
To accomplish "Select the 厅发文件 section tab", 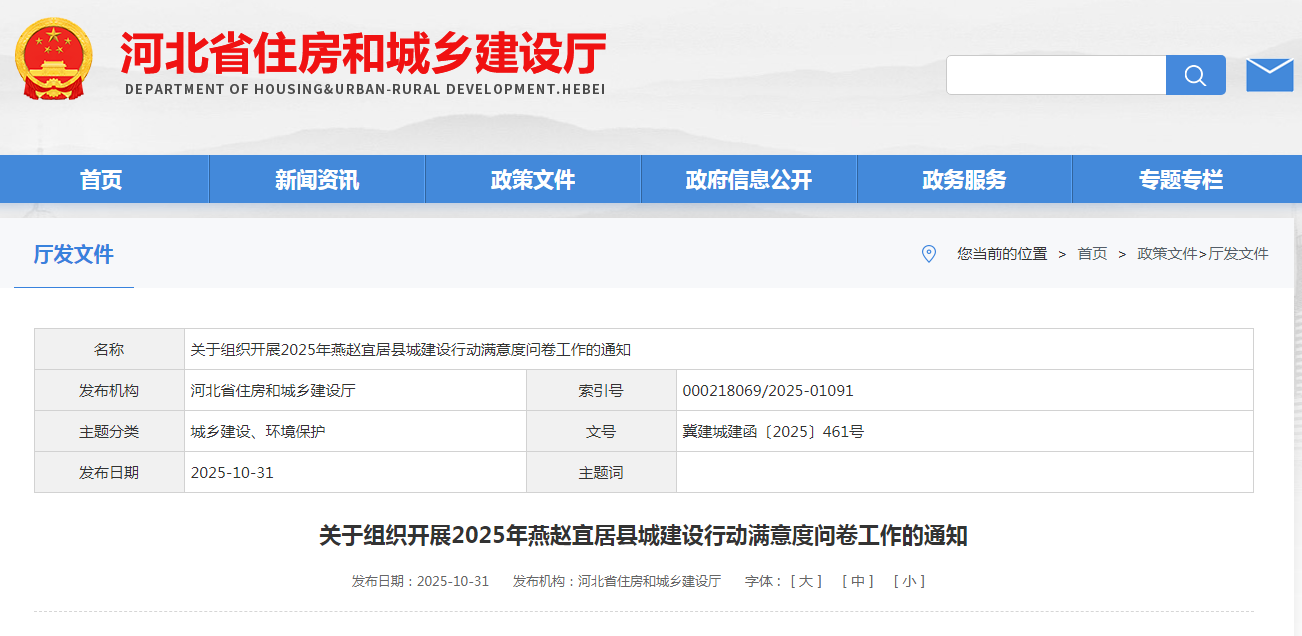I will click(74, 254).
